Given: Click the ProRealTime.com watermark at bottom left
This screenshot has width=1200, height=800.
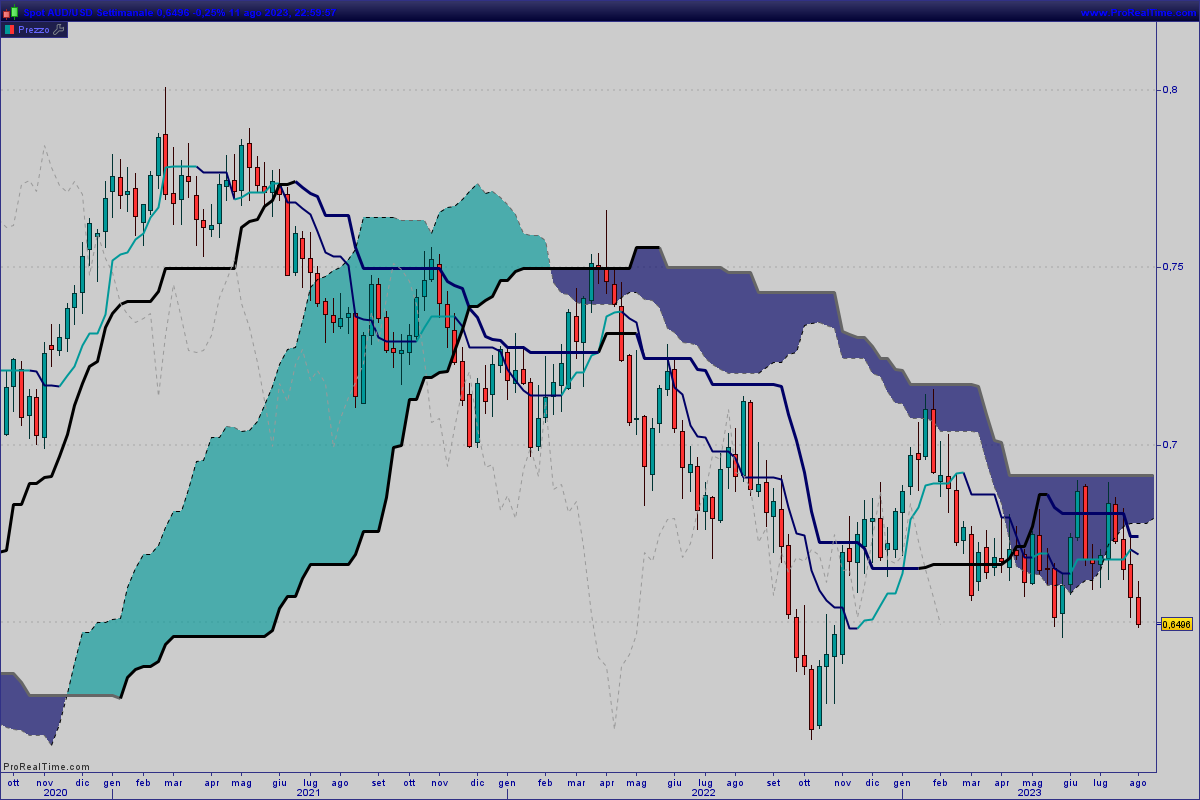Looking at the screenshot, I should tap(46, 767).
